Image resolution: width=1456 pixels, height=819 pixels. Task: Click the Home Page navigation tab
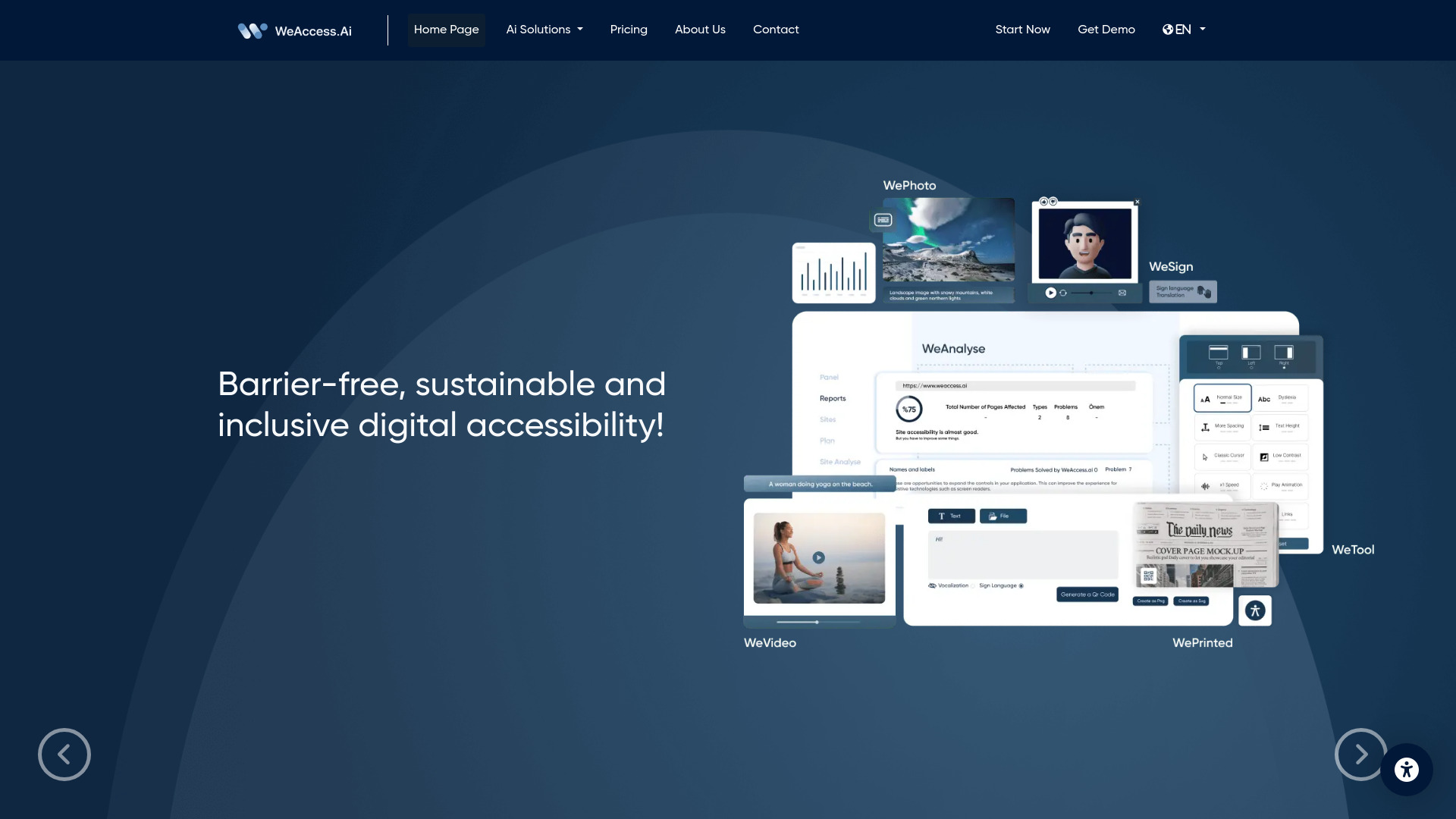click(446, 30)
